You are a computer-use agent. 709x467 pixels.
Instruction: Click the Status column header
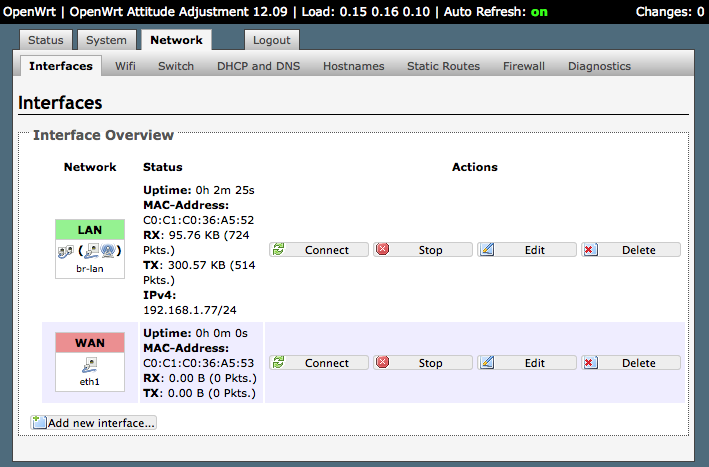pos(163,167)
